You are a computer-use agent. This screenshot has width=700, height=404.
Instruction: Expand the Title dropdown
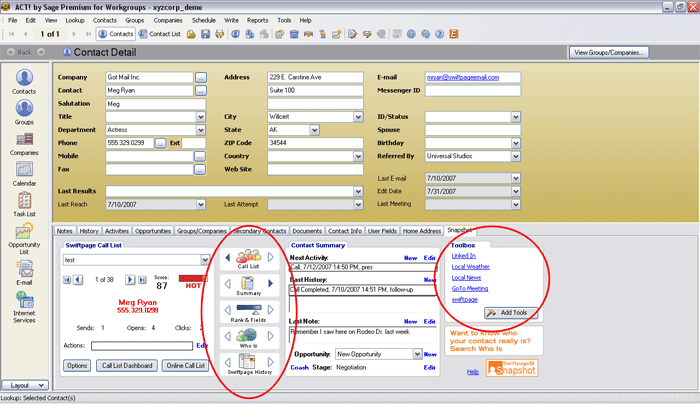pos(200,117)
